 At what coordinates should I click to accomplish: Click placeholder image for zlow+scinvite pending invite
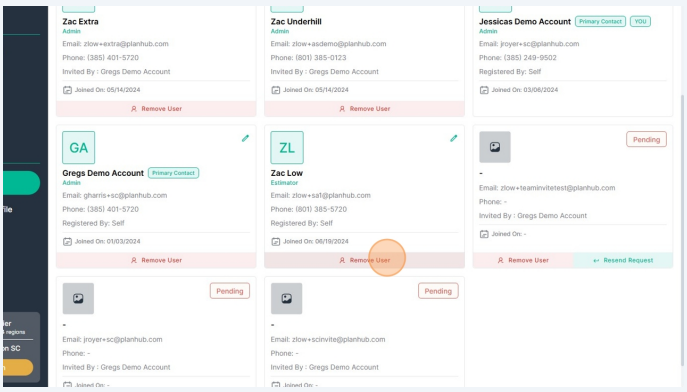point(287,299)
